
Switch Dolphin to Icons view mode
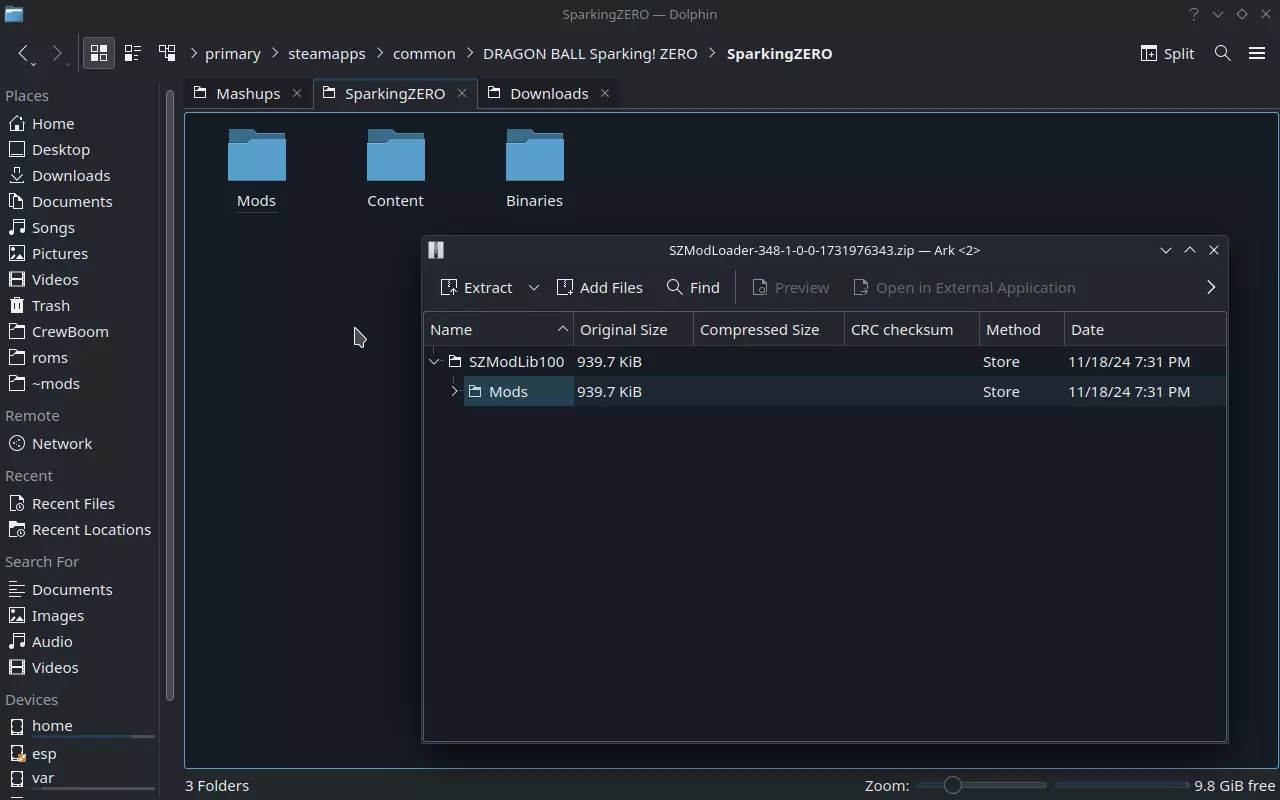(98, 53)
